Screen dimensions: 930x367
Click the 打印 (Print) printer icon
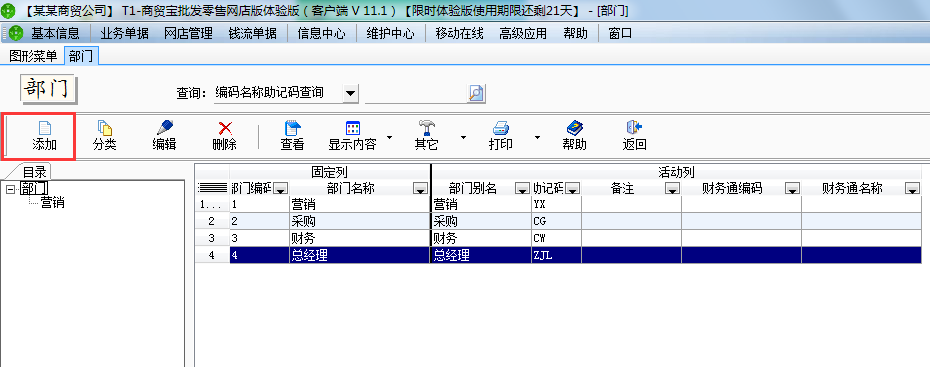pyautogui.click(x=501, y=128)
